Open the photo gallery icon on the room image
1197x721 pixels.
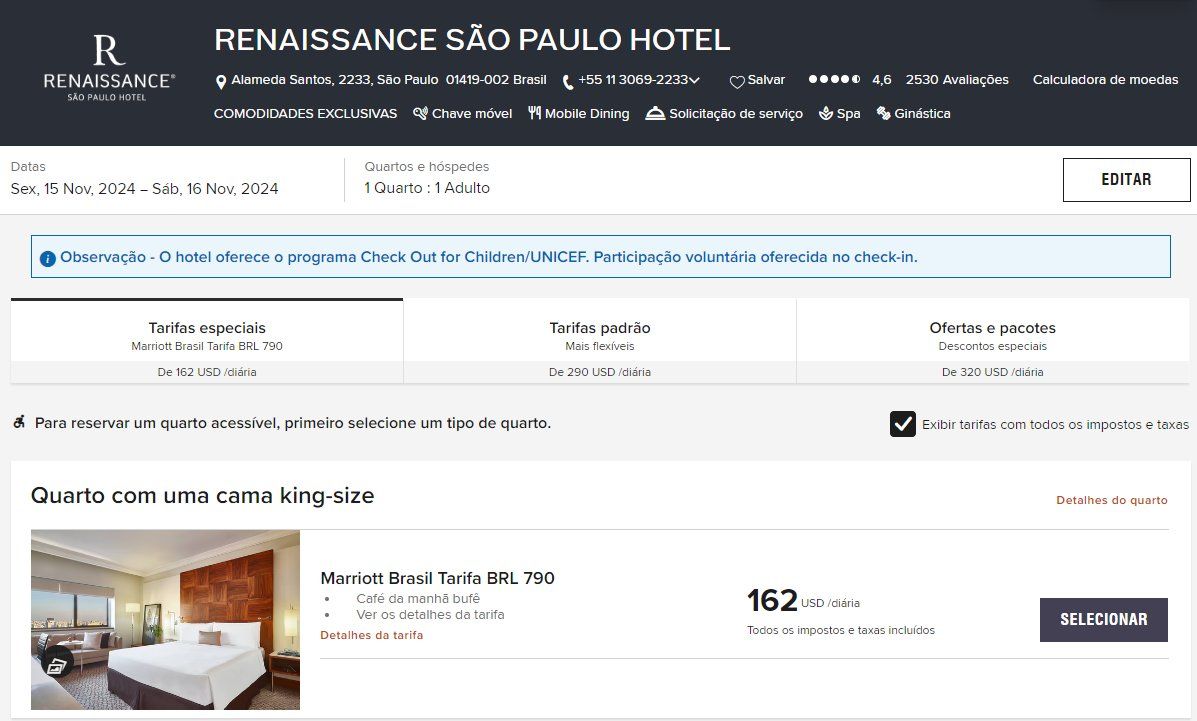[58, 663]
